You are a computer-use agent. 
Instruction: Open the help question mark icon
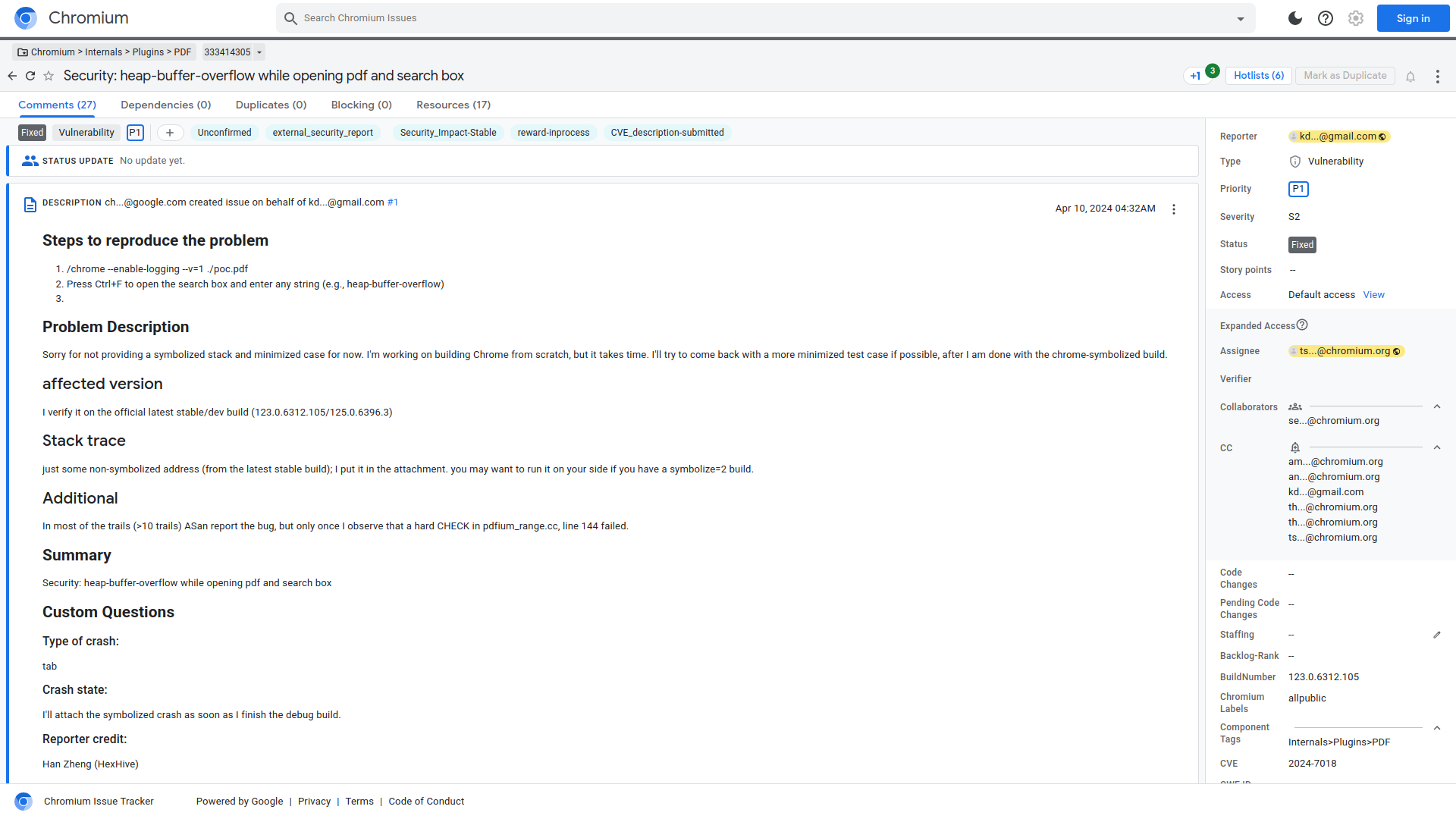coord(1326,18)
